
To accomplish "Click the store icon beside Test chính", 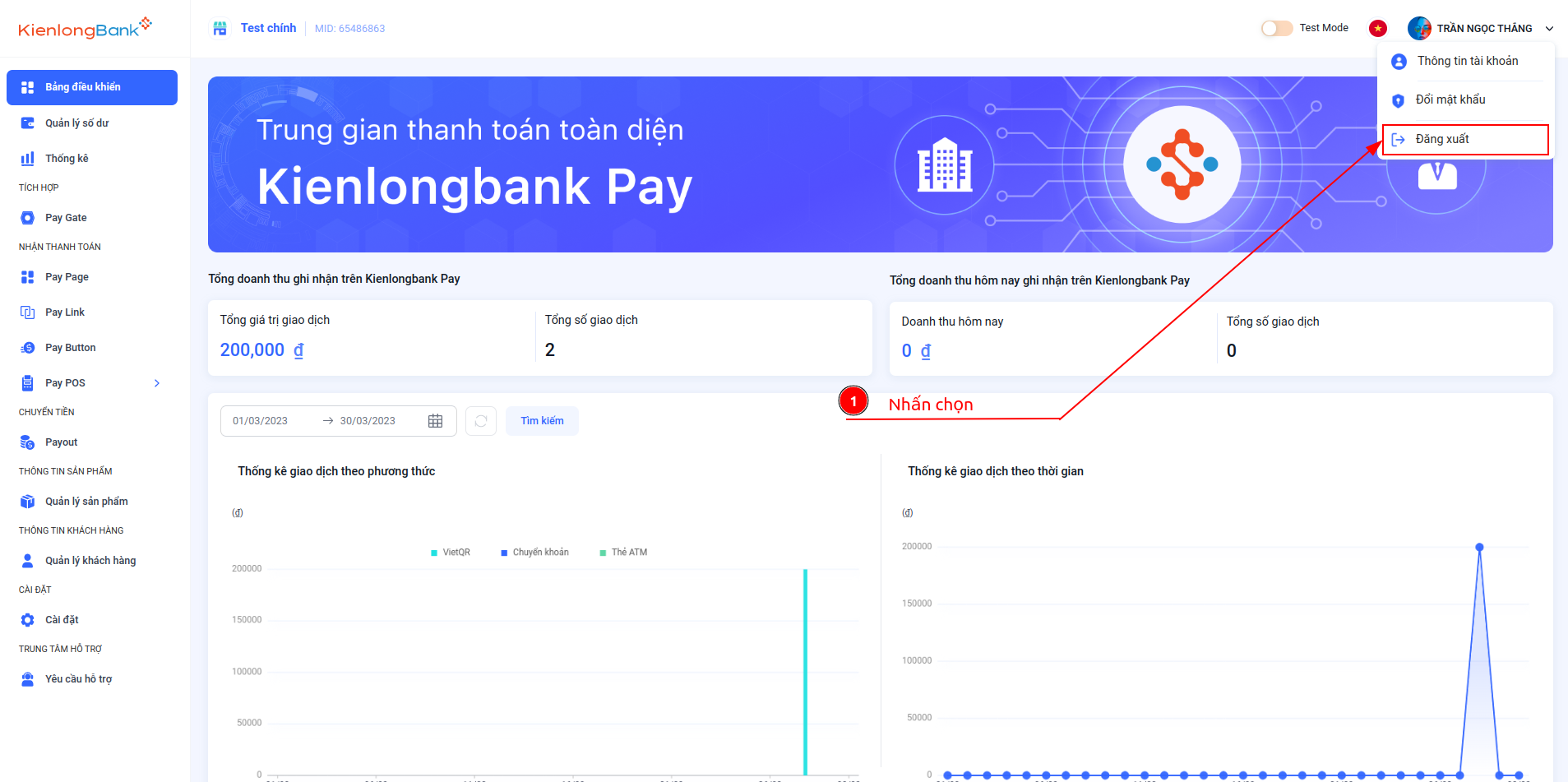I will pos(220,29).
